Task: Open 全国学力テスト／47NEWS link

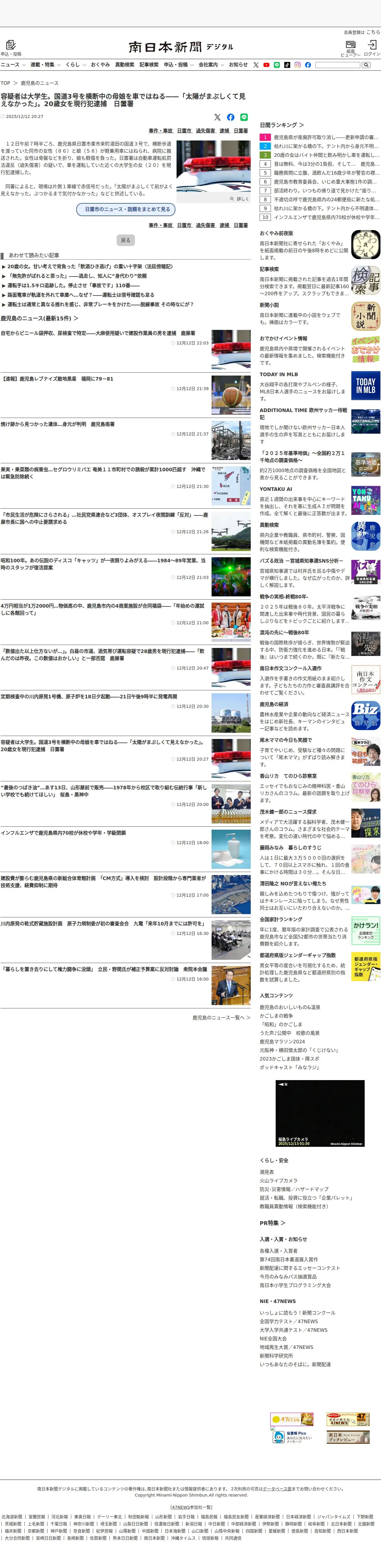Action: point(288,1321)
